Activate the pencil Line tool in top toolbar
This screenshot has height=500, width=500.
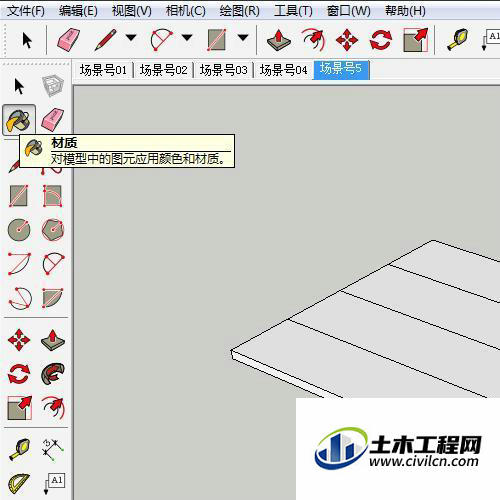tap(106, 40)
